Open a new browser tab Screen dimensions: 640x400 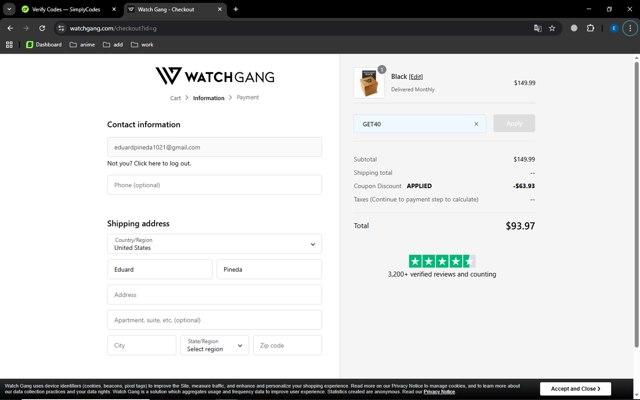coord(236,9)
